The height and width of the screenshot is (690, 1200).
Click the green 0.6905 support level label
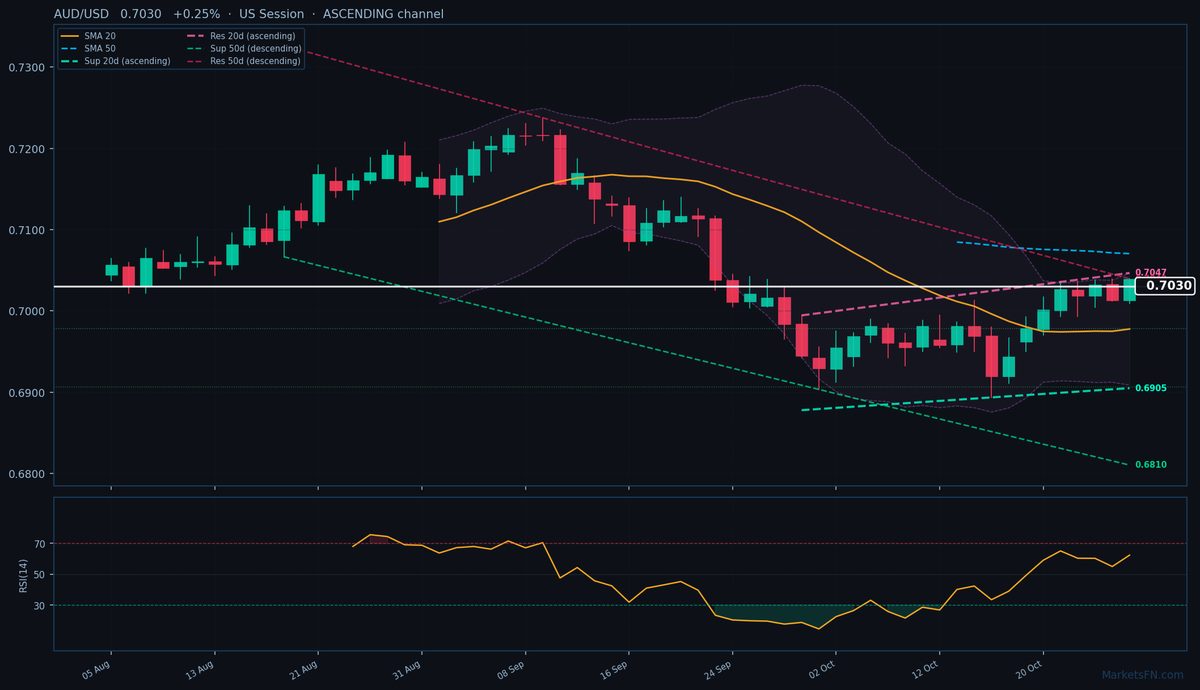(1150, 387)
